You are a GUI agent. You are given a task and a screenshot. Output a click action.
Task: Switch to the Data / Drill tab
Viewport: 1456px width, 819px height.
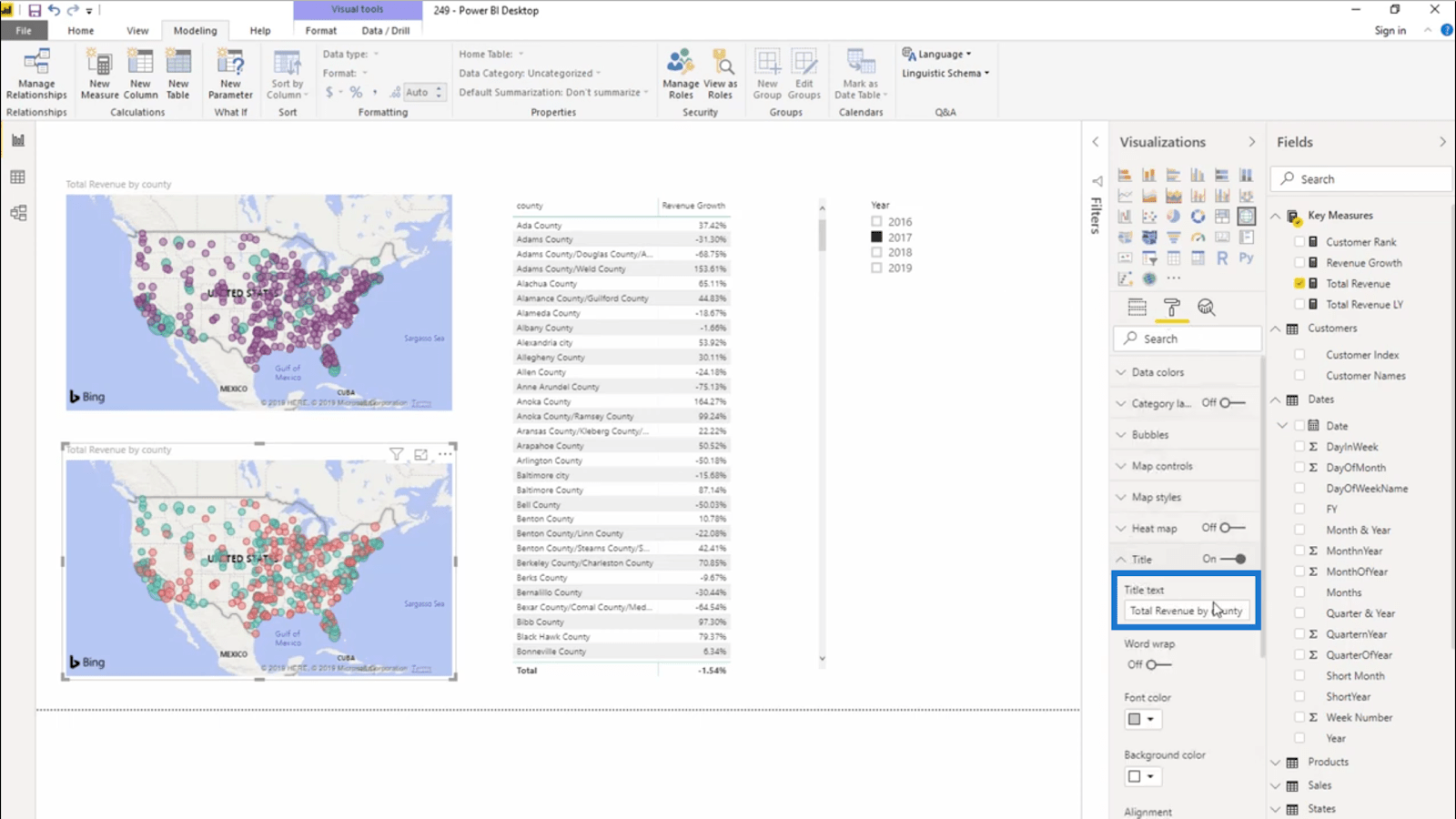(386, 30)
